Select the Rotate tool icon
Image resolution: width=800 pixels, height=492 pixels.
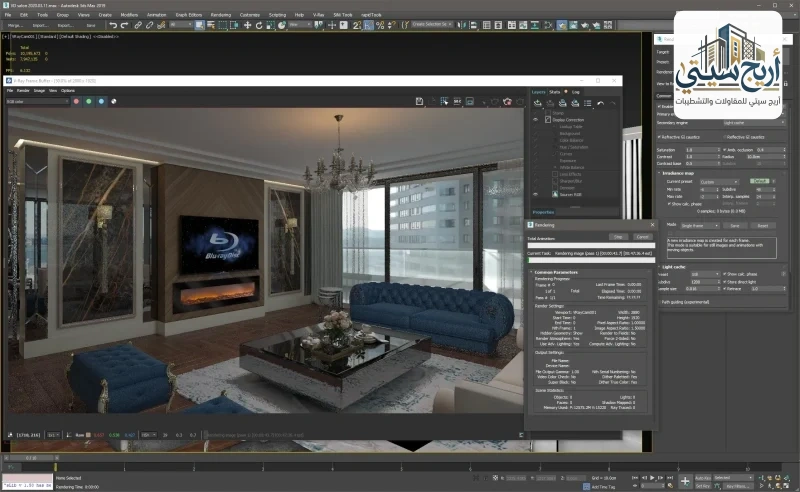[259, 25]
